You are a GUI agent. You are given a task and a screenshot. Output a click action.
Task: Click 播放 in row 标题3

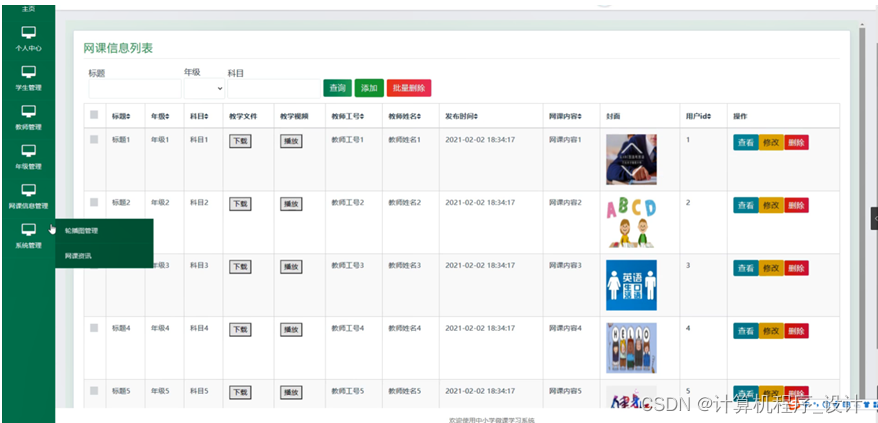click(291, 267)
